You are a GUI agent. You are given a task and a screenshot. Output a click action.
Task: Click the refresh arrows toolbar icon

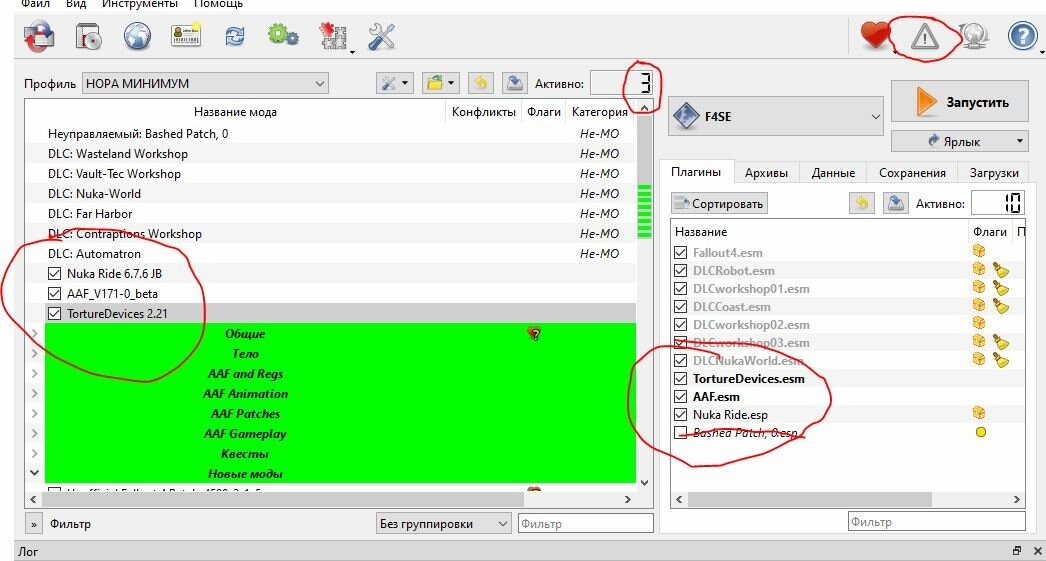(234, 36)
